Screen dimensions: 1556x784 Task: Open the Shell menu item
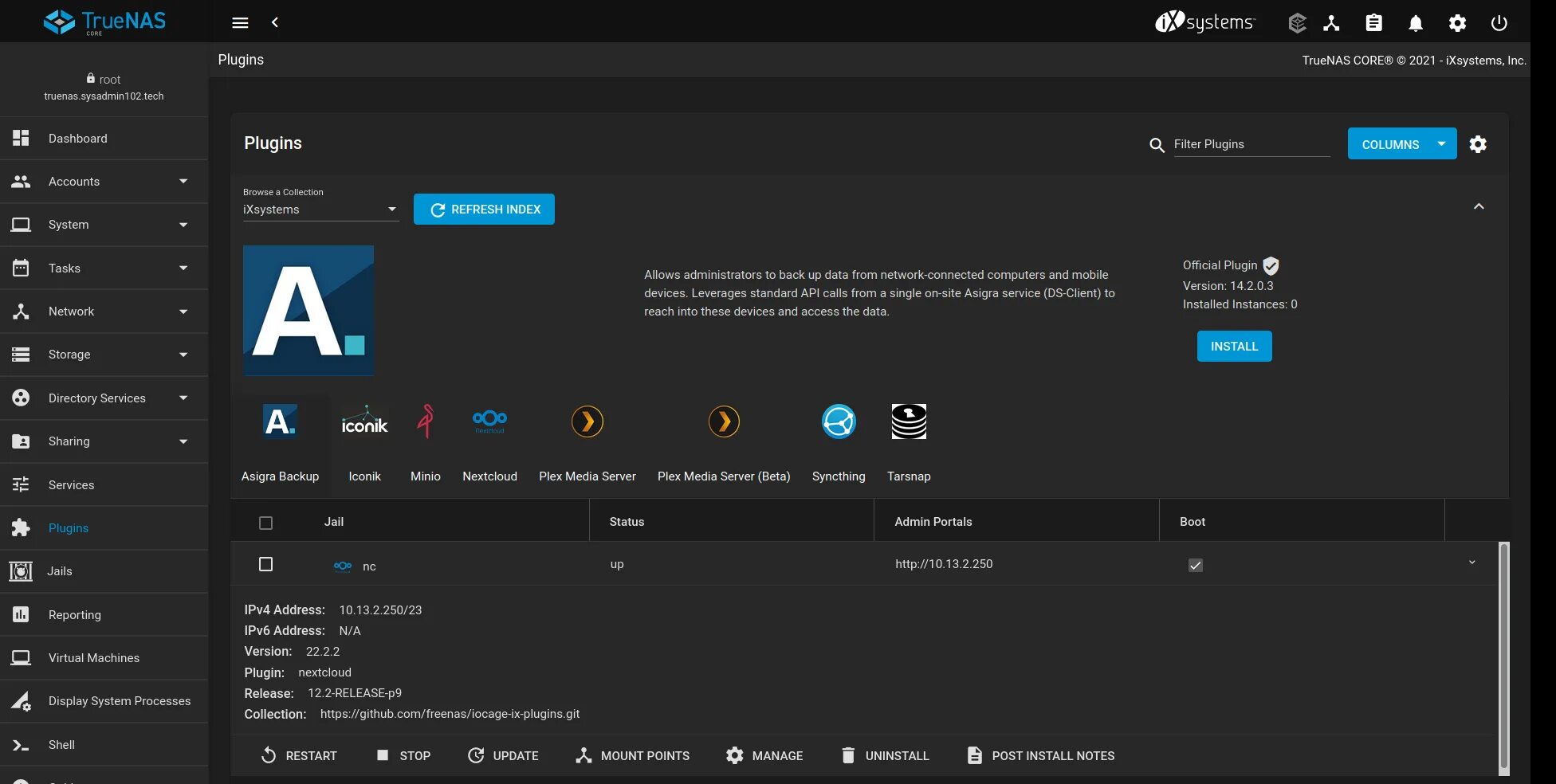[x=104, y=744]
